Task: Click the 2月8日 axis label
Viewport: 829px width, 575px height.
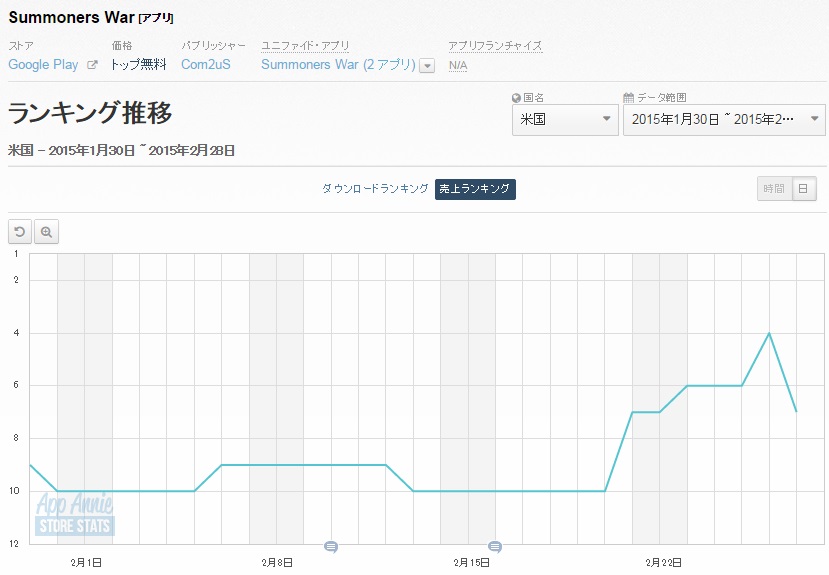Action: [277, 562]
